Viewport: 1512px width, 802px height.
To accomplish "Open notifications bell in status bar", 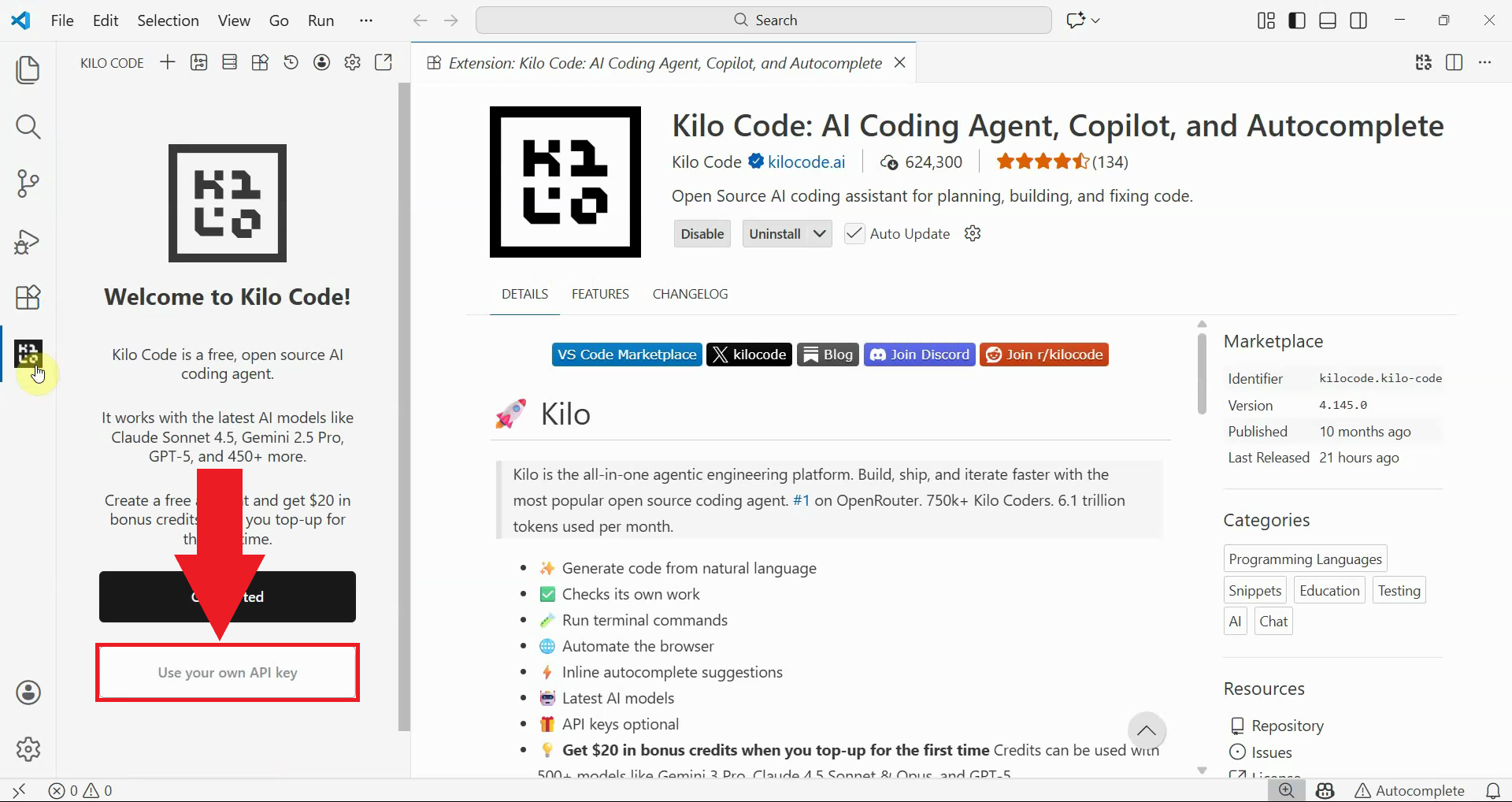I will pos(1493,790).
